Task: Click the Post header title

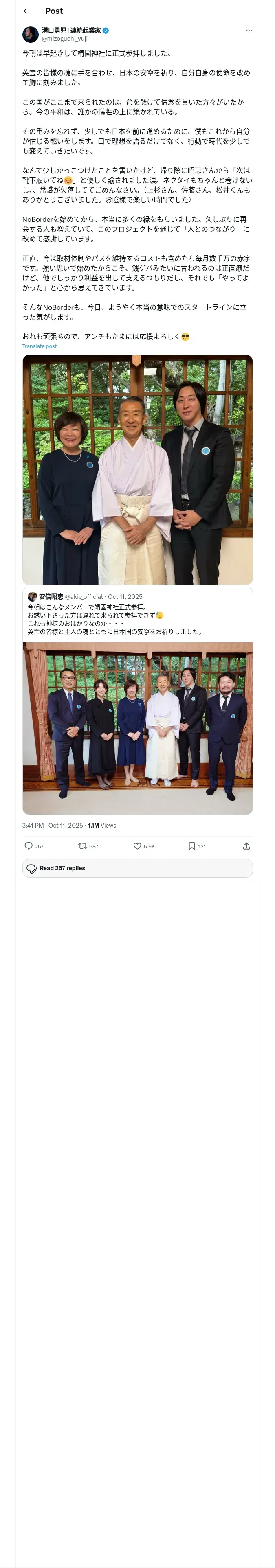Action: [54, 11]
